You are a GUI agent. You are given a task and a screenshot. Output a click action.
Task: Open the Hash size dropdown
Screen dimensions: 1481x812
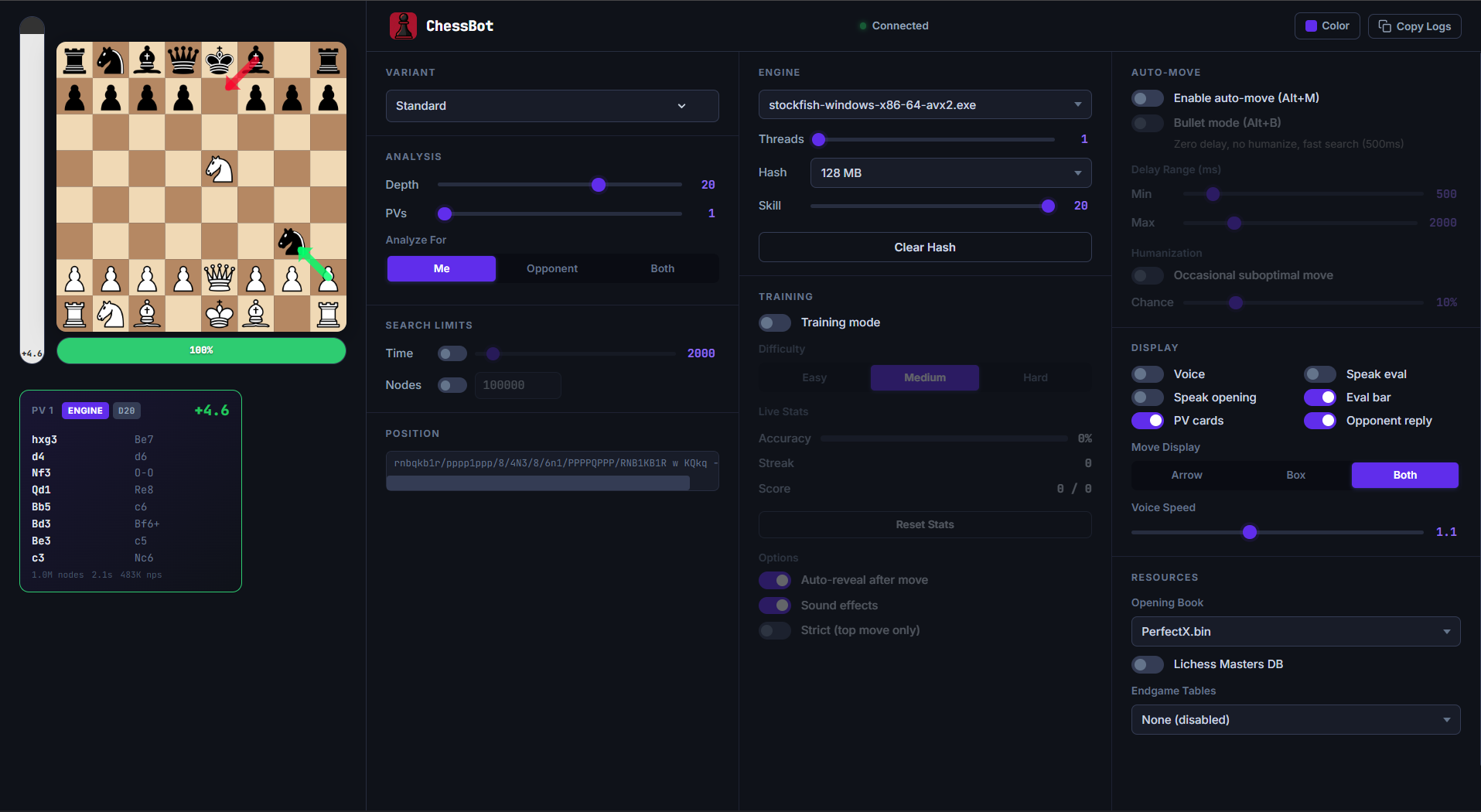tap(950, 172)
